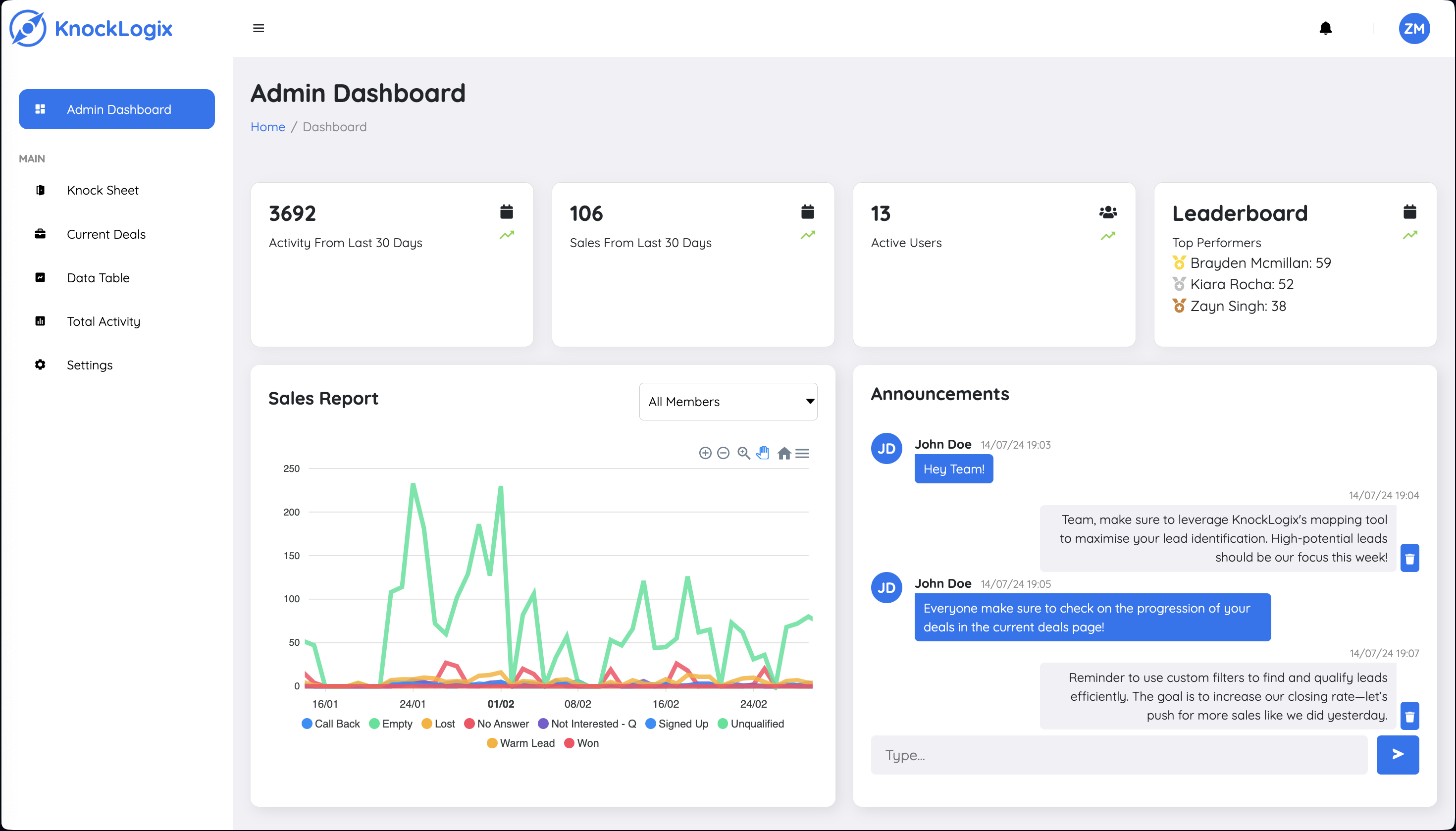Open the ZM user avatar menu

(x=1414, y=29)
